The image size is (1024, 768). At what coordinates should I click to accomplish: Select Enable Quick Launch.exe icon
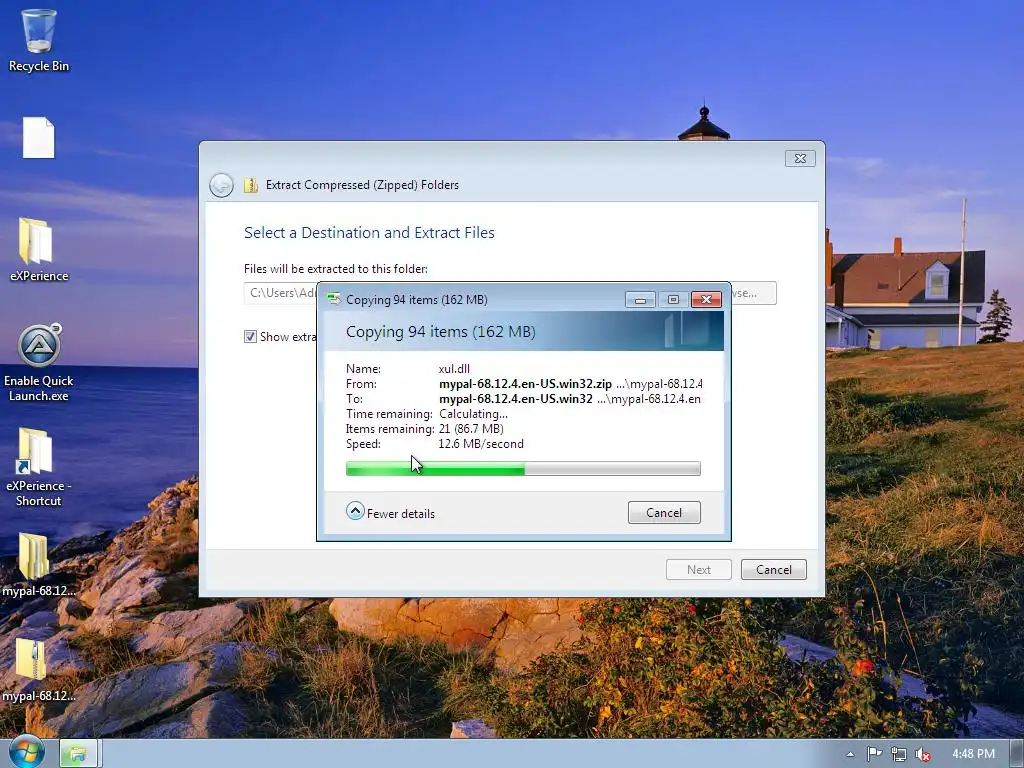[x=39, y=362]
